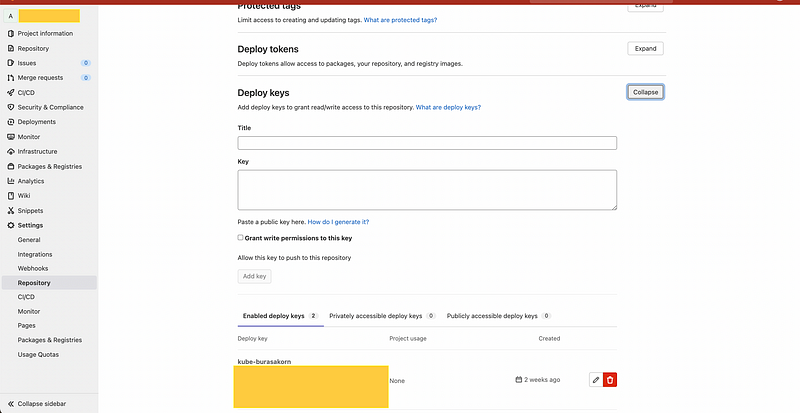Click inside the Key text area
Image resolution: width=800 pixels, height=413 pixels.
pyautogui.click(x=427, y=189)
